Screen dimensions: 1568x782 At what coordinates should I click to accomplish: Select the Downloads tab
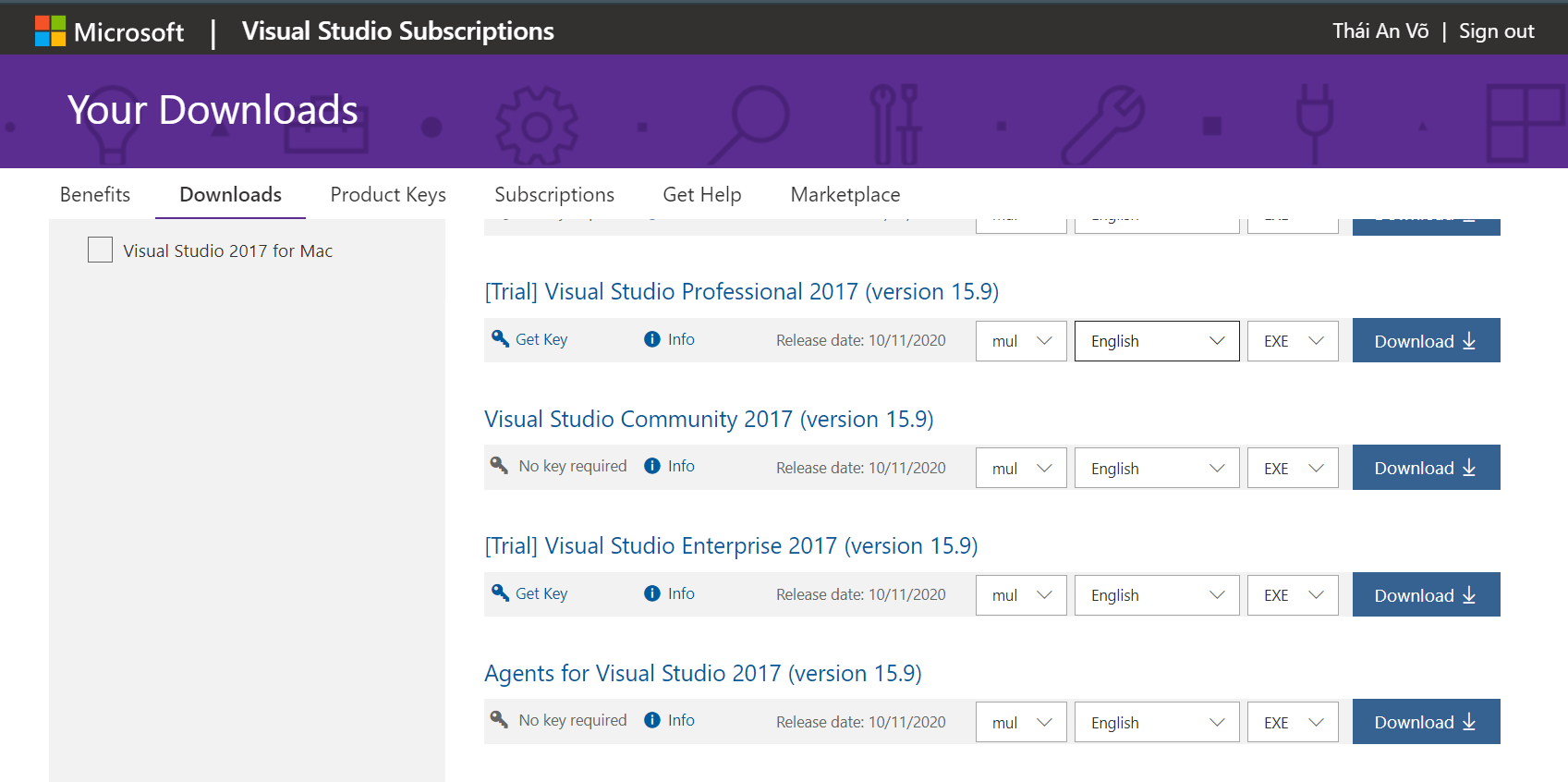coord(230,194)
